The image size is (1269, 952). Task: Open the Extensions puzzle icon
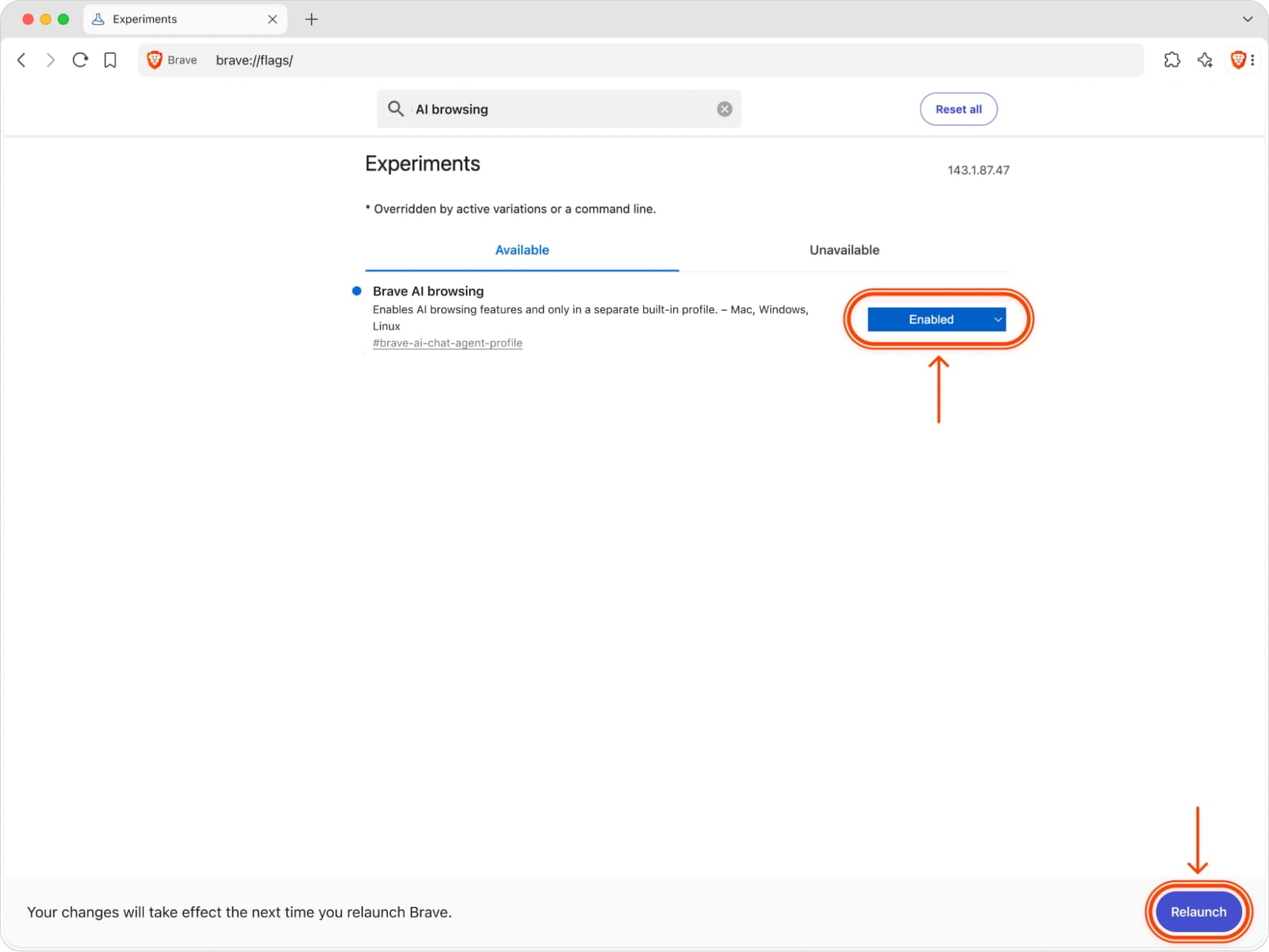tap(1172, 60)
